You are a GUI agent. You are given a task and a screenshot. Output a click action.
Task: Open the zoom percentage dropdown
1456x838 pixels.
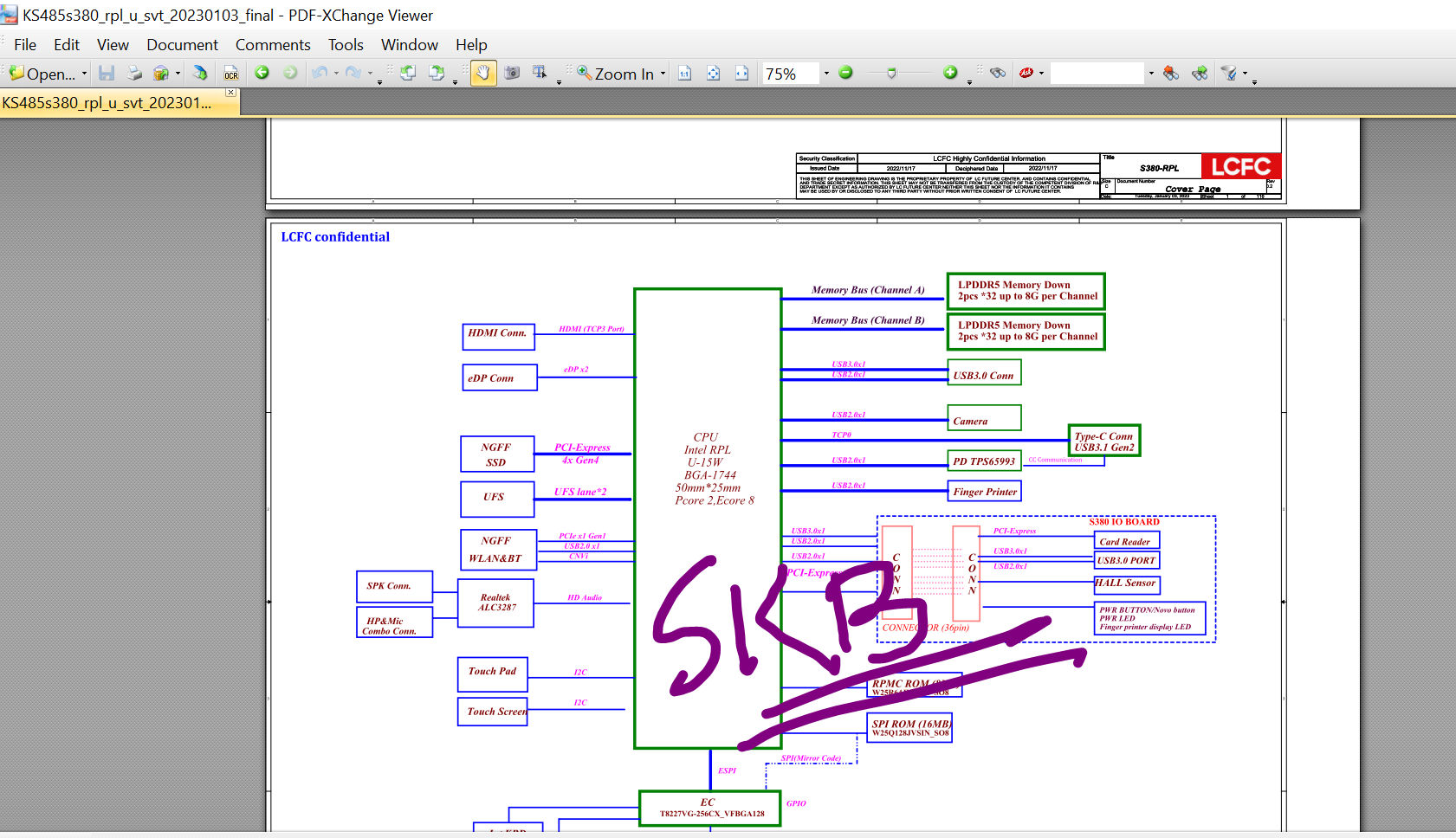826,74
